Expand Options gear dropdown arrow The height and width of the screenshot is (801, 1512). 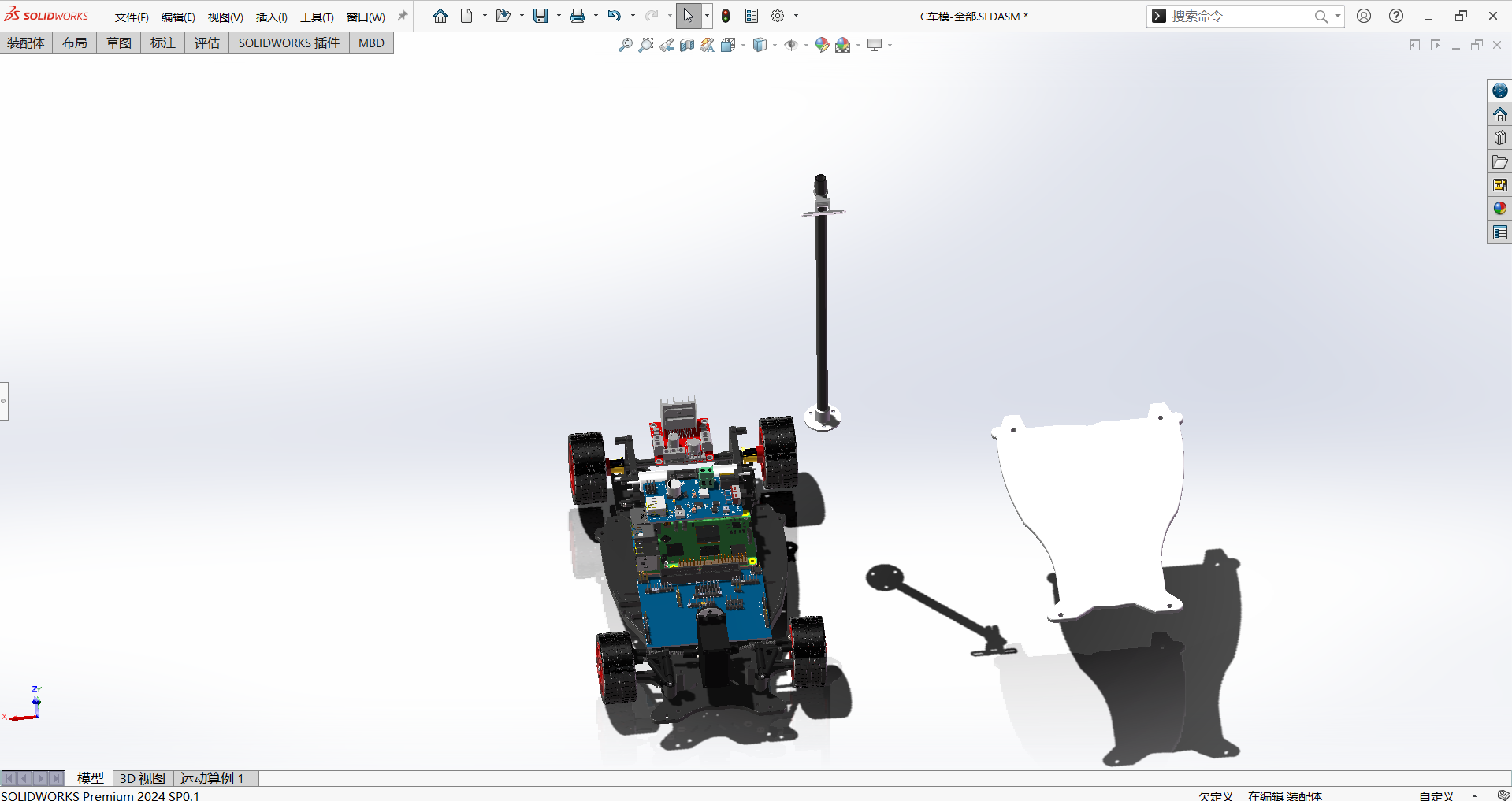[x=796, y=16]
